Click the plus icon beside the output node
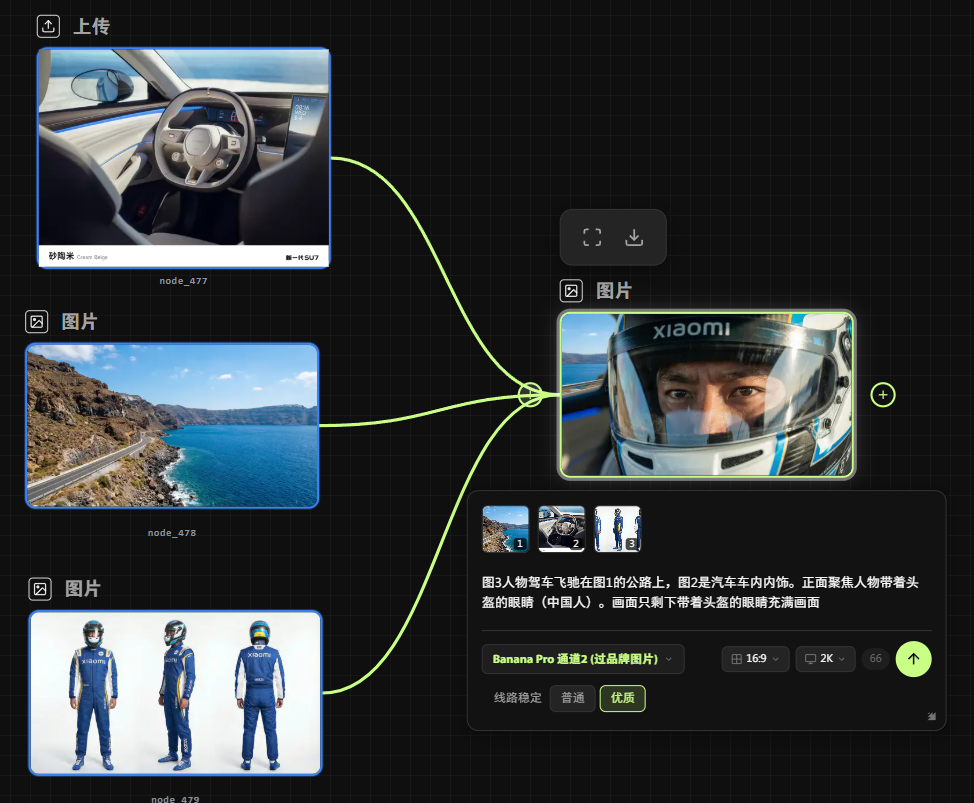Viewport: 974px width, 803px height. [882, 395]
